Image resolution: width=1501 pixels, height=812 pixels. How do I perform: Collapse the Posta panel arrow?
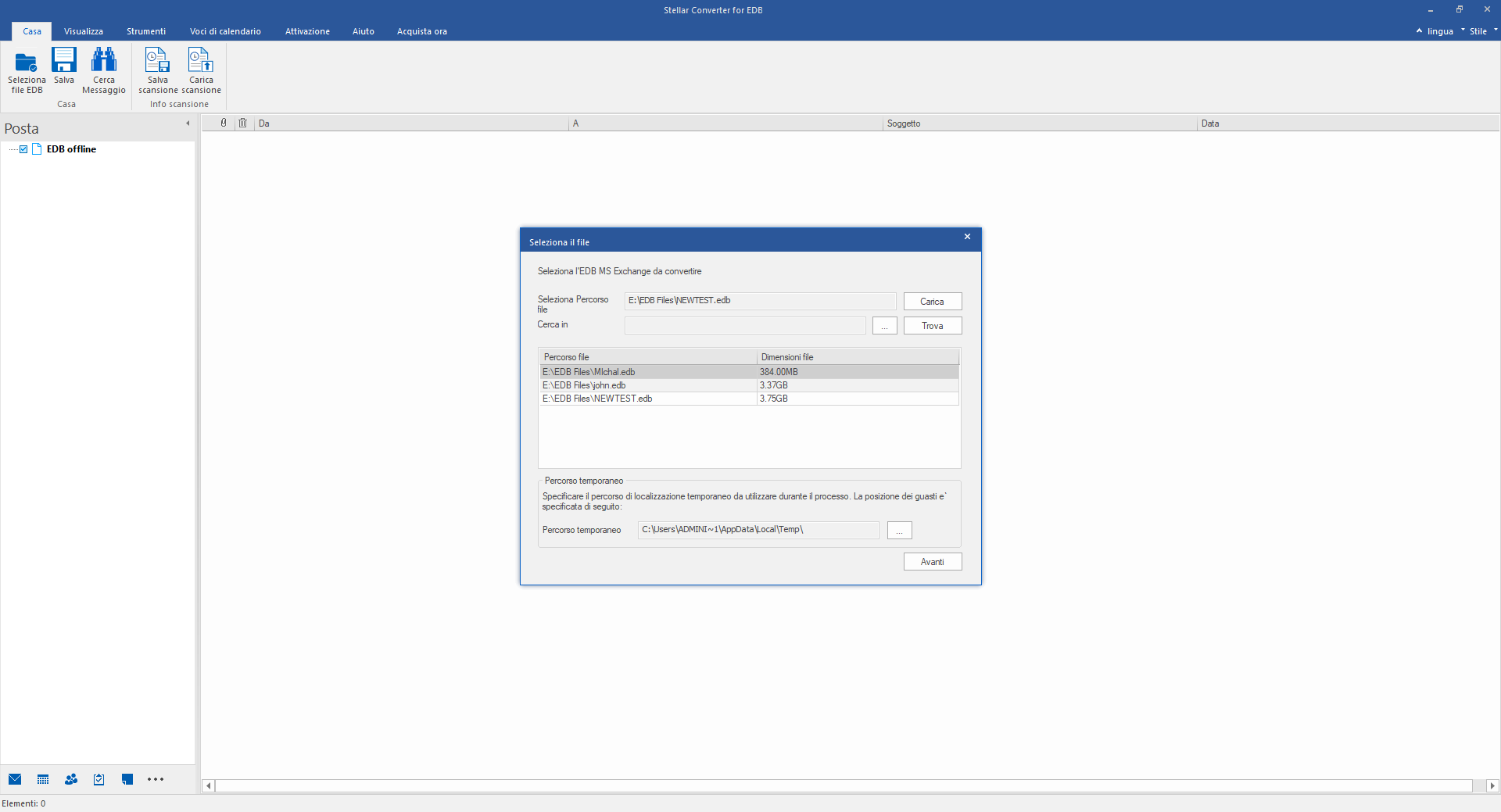[x=188, y=123]
